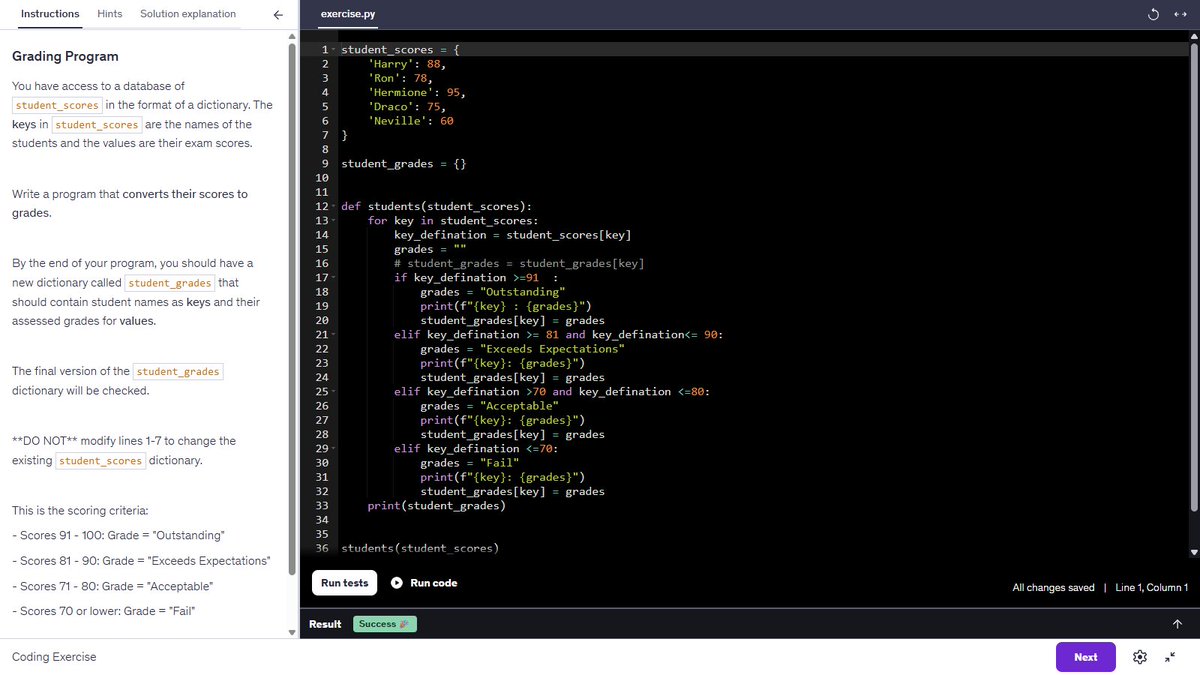The width and height of the screenshot is (1200, 675).
Task: Click 'Scores 91 - 100' criteria line
Action: pos(118,536)
